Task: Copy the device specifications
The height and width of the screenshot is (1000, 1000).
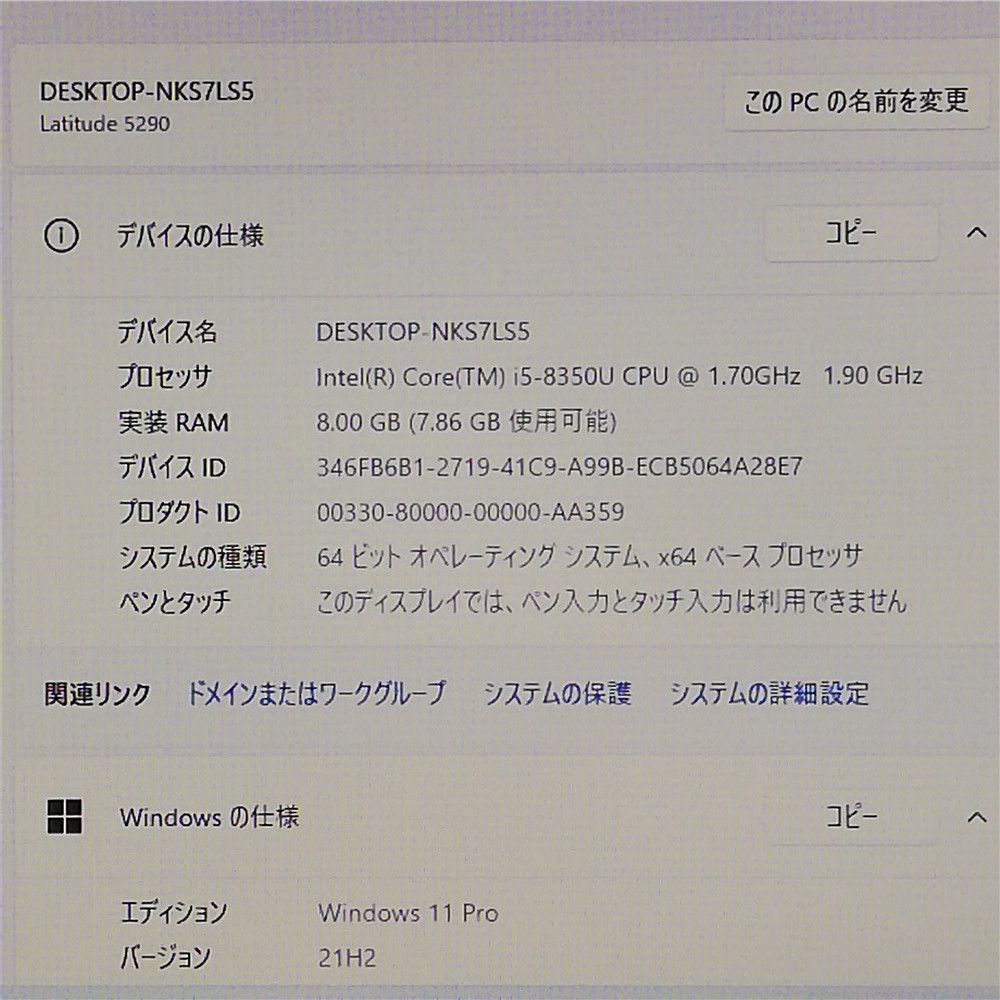Action: click(x=851, y=233)
